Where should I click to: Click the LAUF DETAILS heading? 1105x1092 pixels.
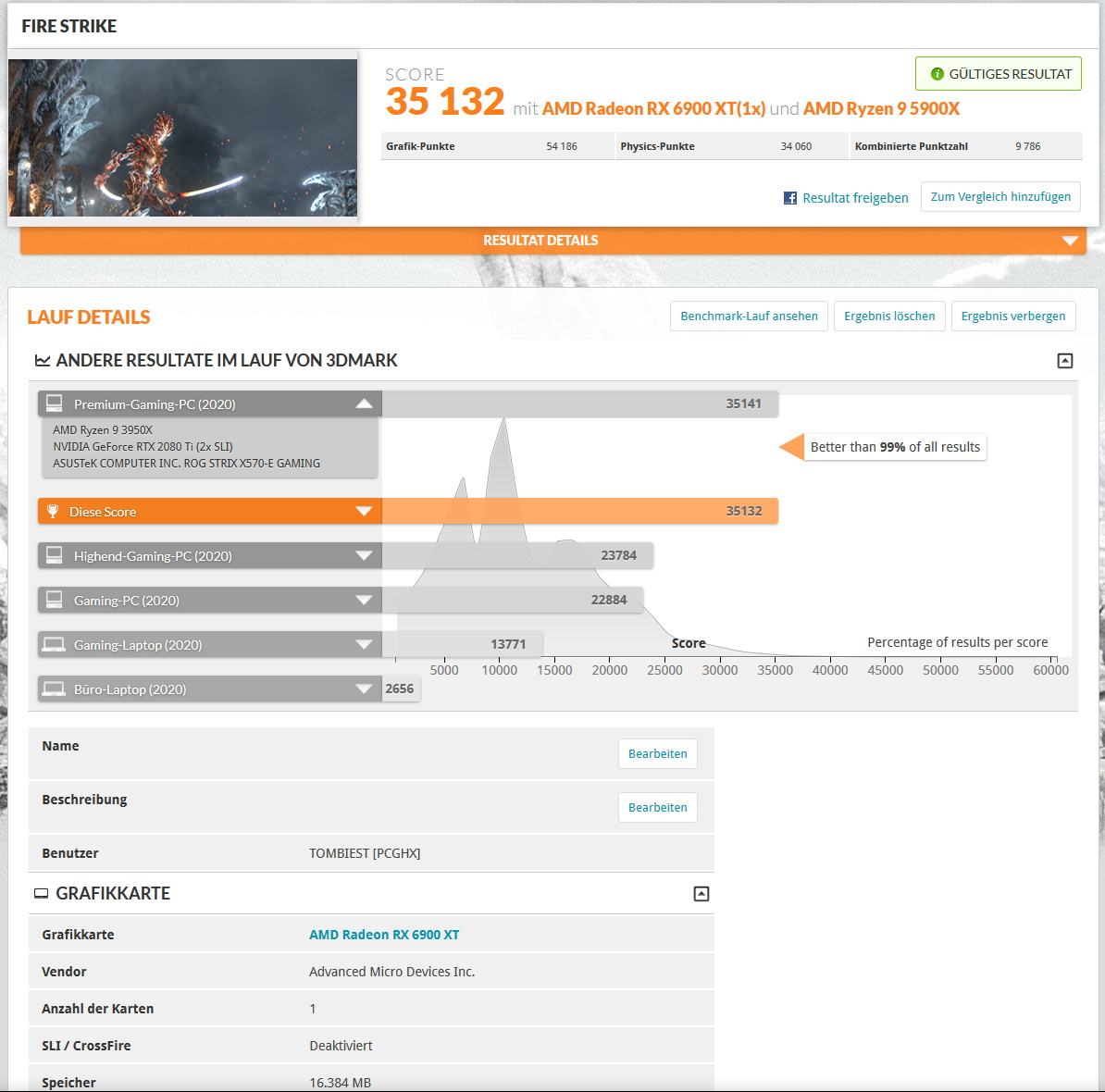(89, 317)
